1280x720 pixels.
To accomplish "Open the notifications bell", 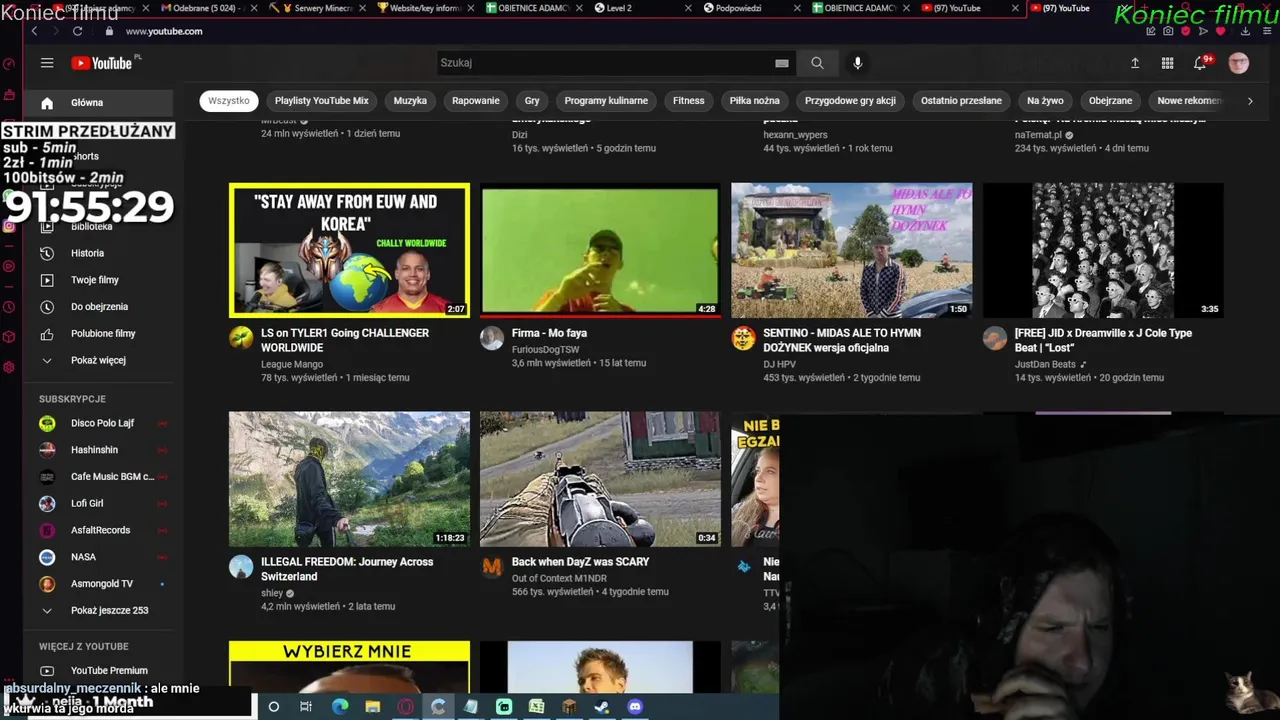I will pyautogui.click(x=1200, y=63).
